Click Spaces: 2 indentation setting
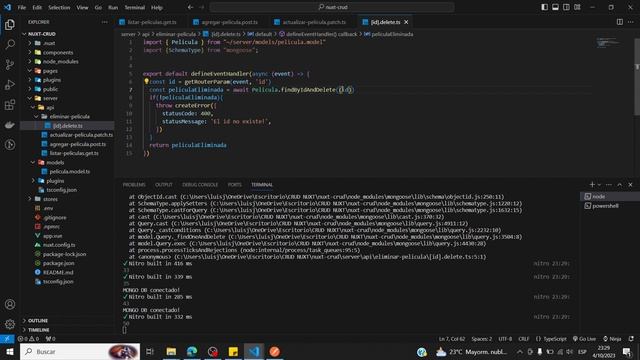The image size is (640, 360). [x=482, y=339]
